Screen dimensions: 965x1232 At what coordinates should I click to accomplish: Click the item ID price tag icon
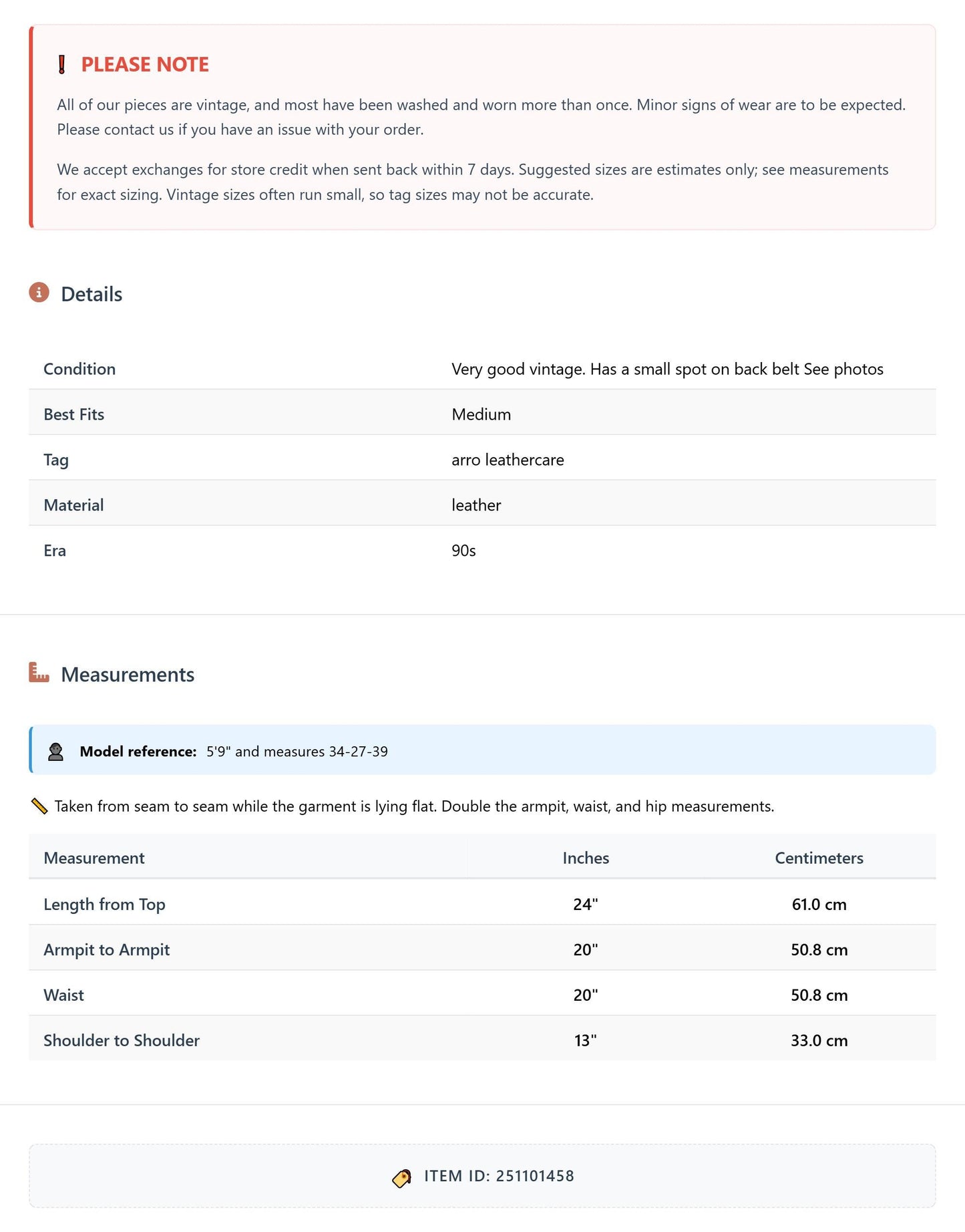401,1179
